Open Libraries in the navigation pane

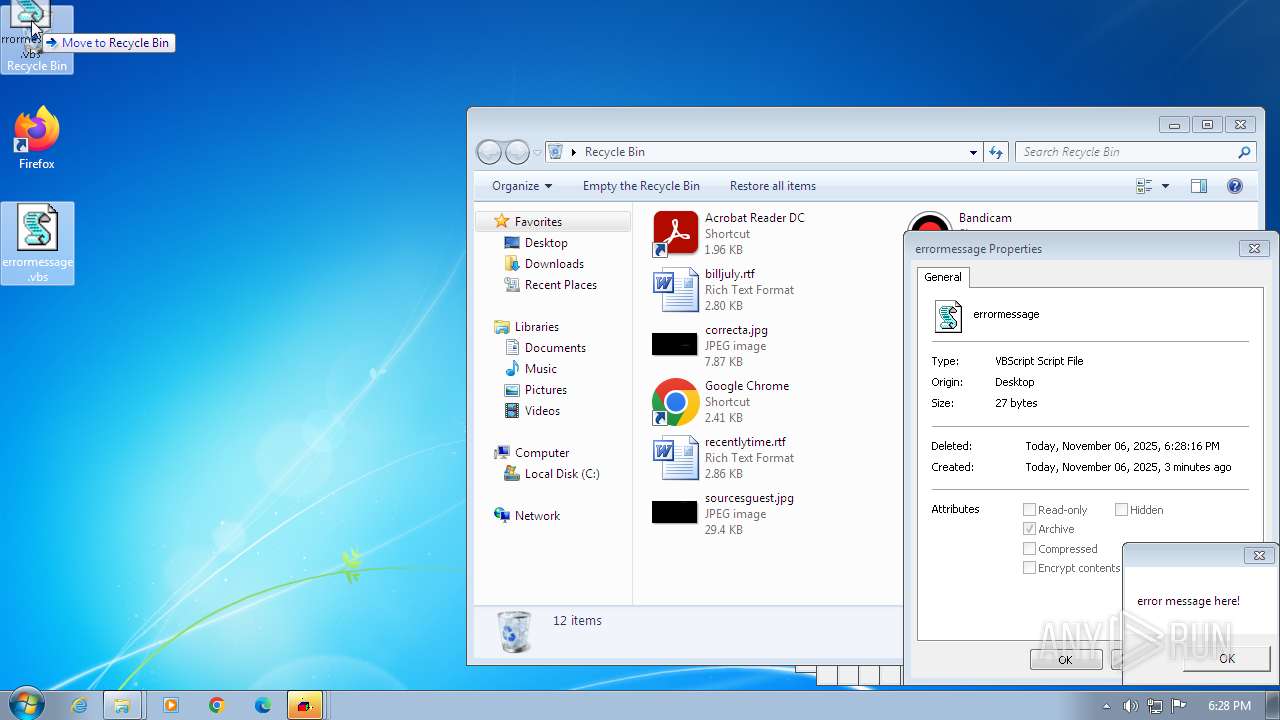[x=536, y=327]
